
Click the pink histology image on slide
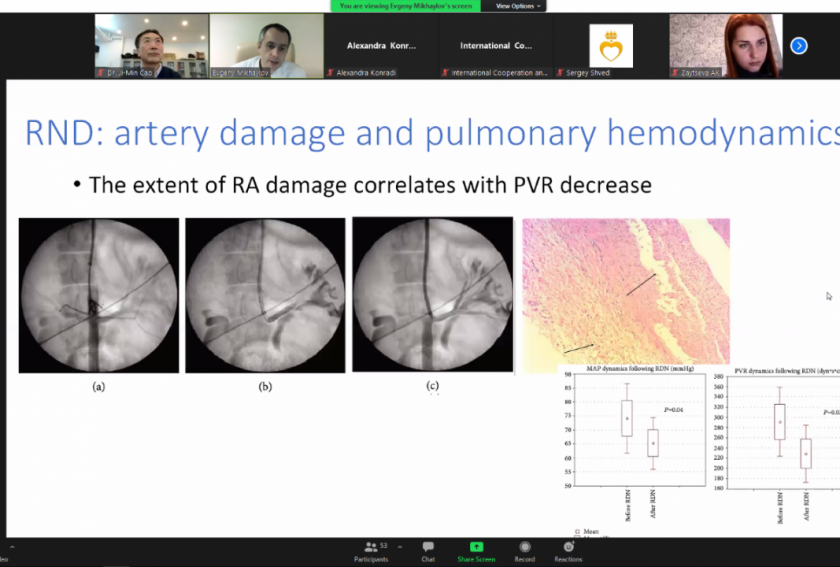(x=626, y=290)
